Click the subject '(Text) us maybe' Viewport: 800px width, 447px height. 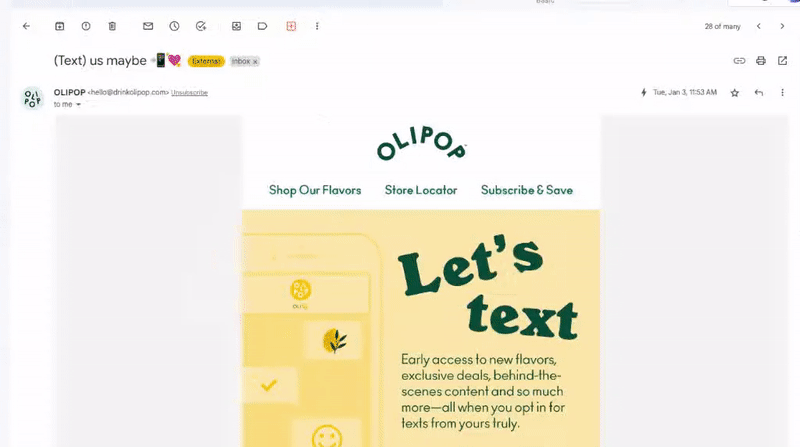pos(100,61)
